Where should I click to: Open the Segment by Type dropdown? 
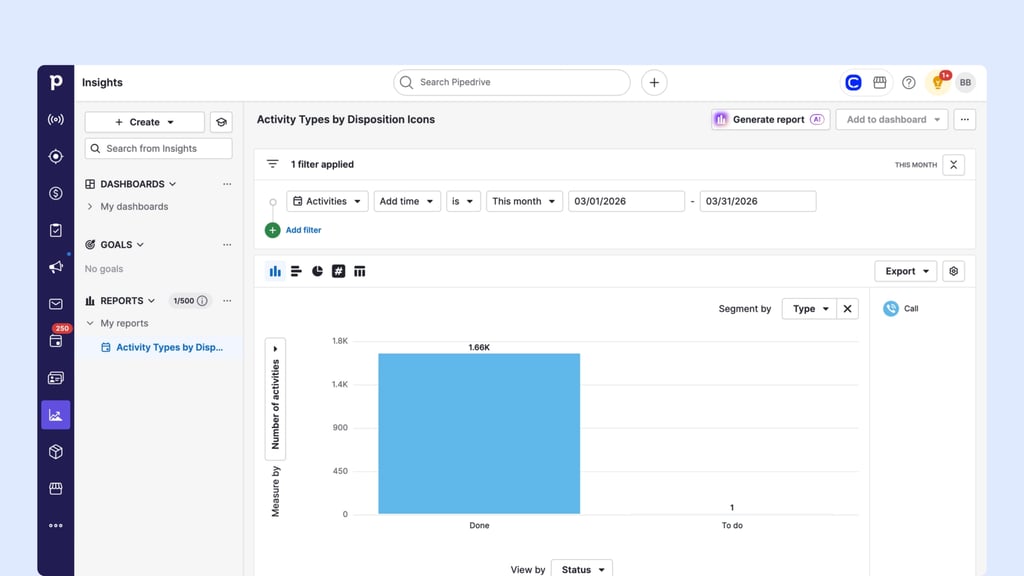pyautogui.click(x=809, y=309)
